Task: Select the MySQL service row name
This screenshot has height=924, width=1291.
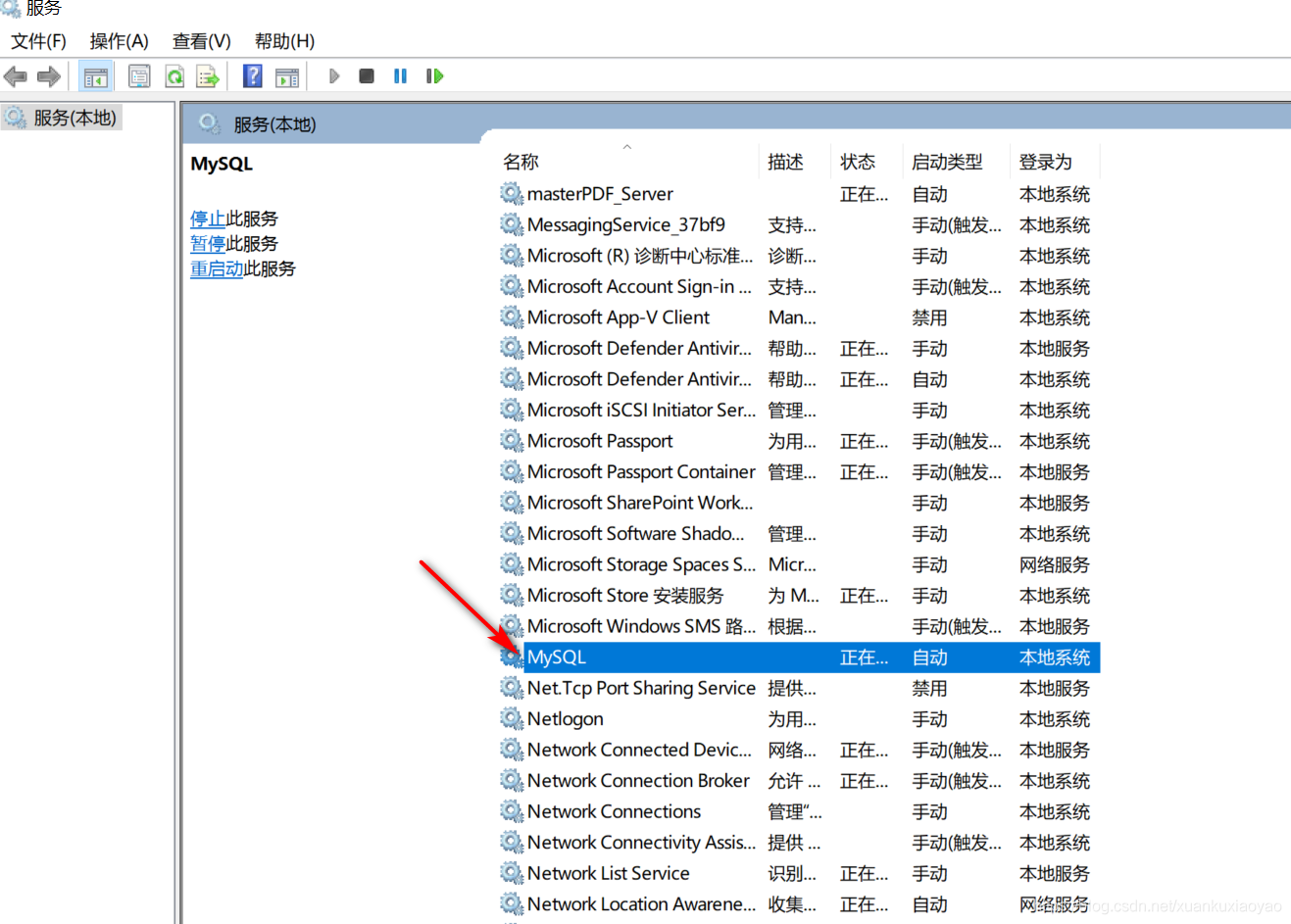Action: (557, 657)
